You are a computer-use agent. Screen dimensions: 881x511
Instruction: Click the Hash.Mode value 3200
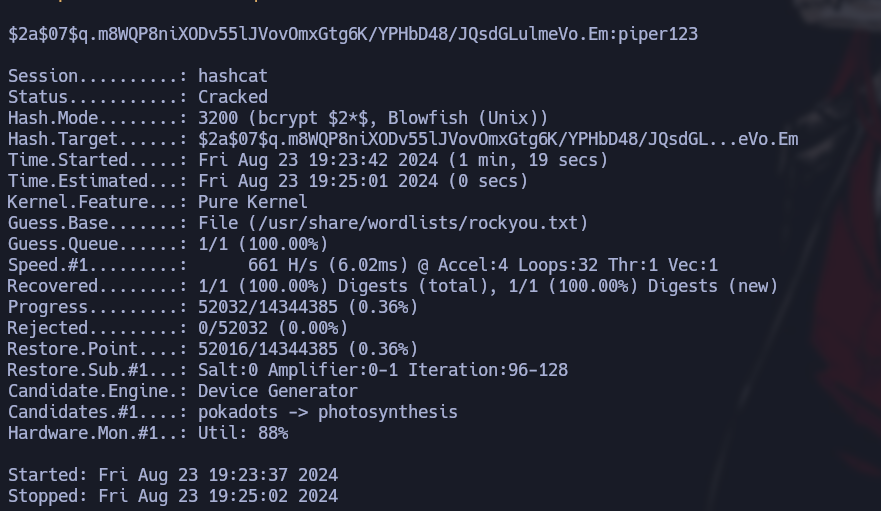click(218, 118)
